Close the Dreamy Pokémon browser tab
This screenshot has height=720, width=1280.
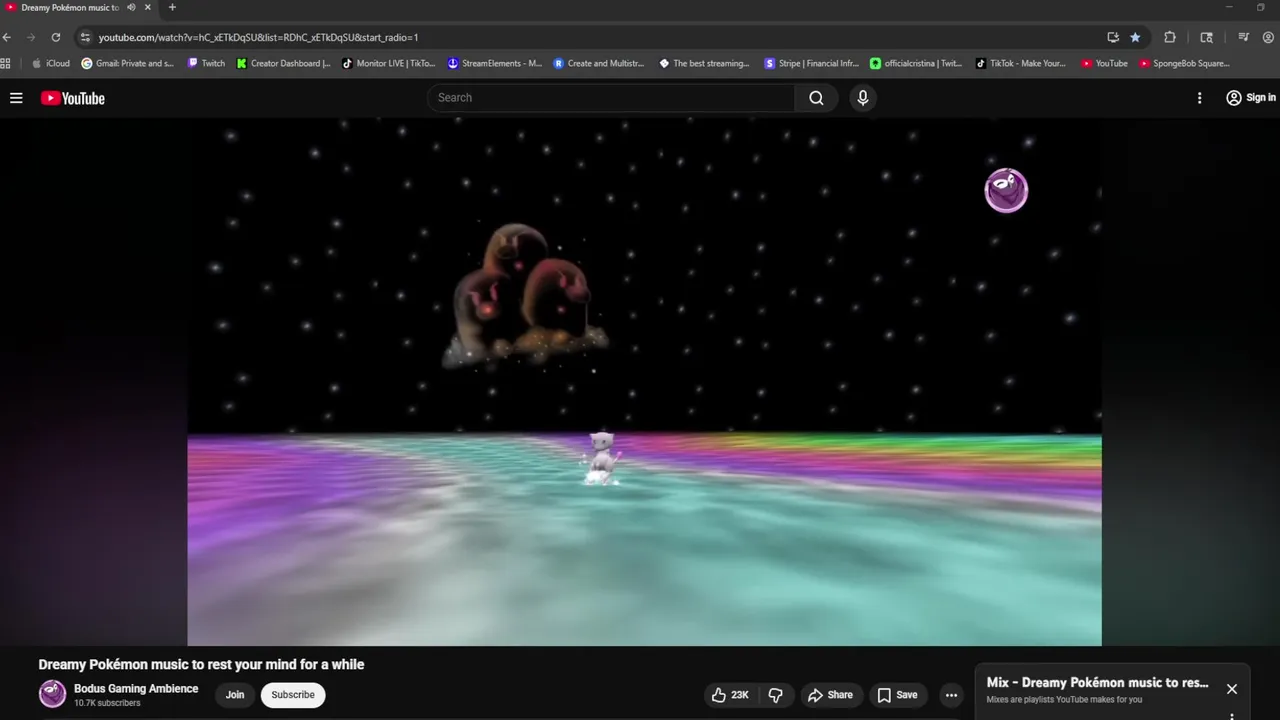148,7
